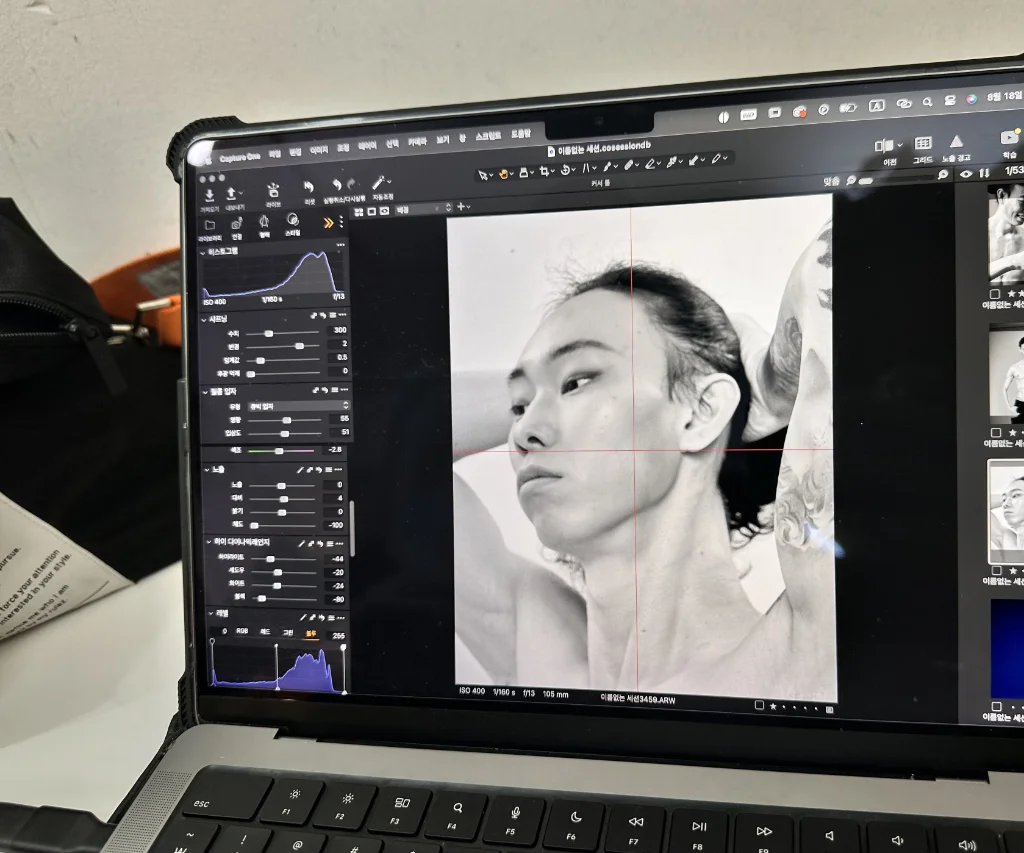
Task: Select the Crop cursor tool
Action: coord(544,171)
